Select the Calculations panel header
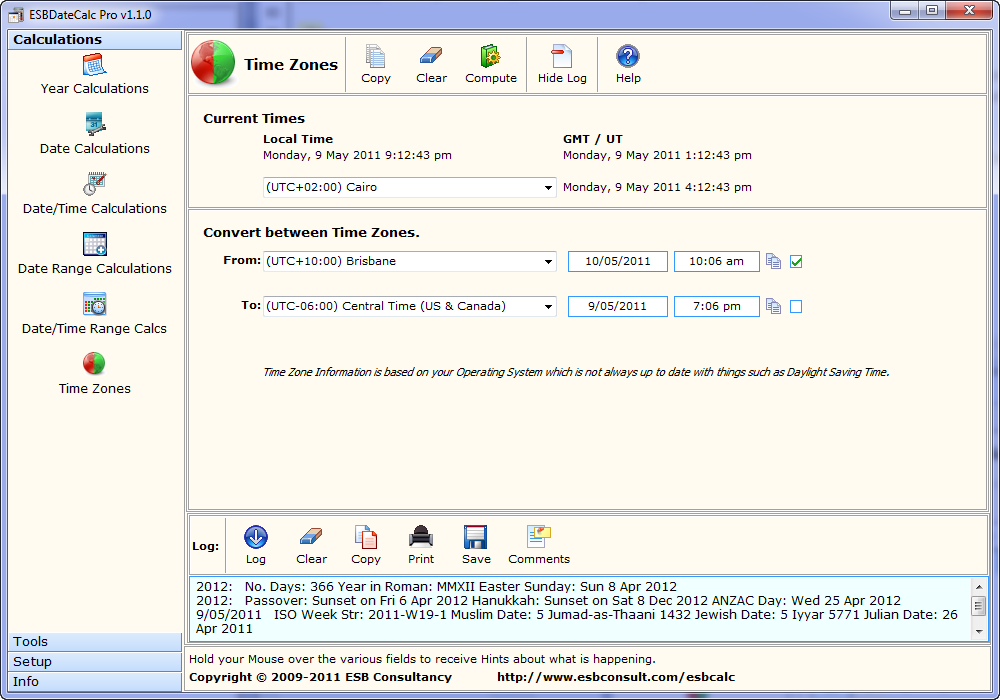The width and height of the screenshot is (1000, 700). tap(94, 40)
